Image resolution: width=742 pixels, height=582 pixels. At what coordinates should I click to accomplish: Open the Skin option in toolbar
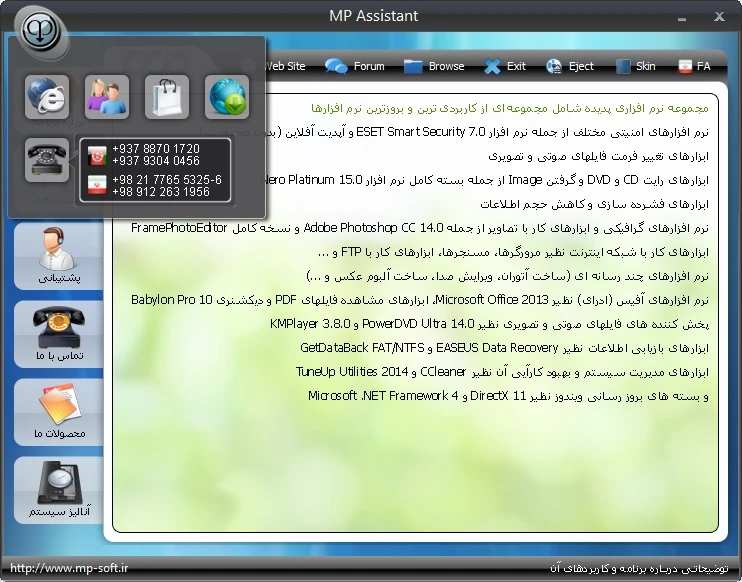[636, 66]
